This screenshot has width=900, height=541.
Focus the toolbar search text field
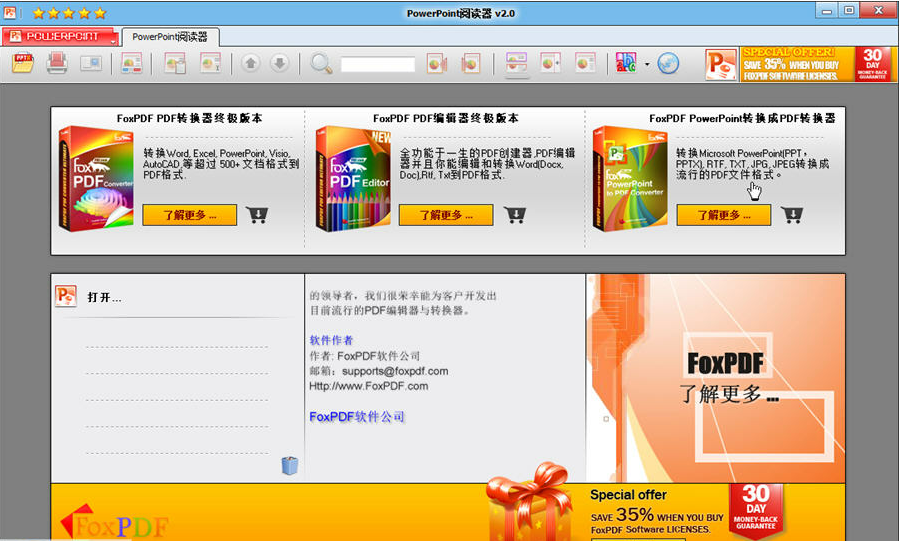point(378,64)
